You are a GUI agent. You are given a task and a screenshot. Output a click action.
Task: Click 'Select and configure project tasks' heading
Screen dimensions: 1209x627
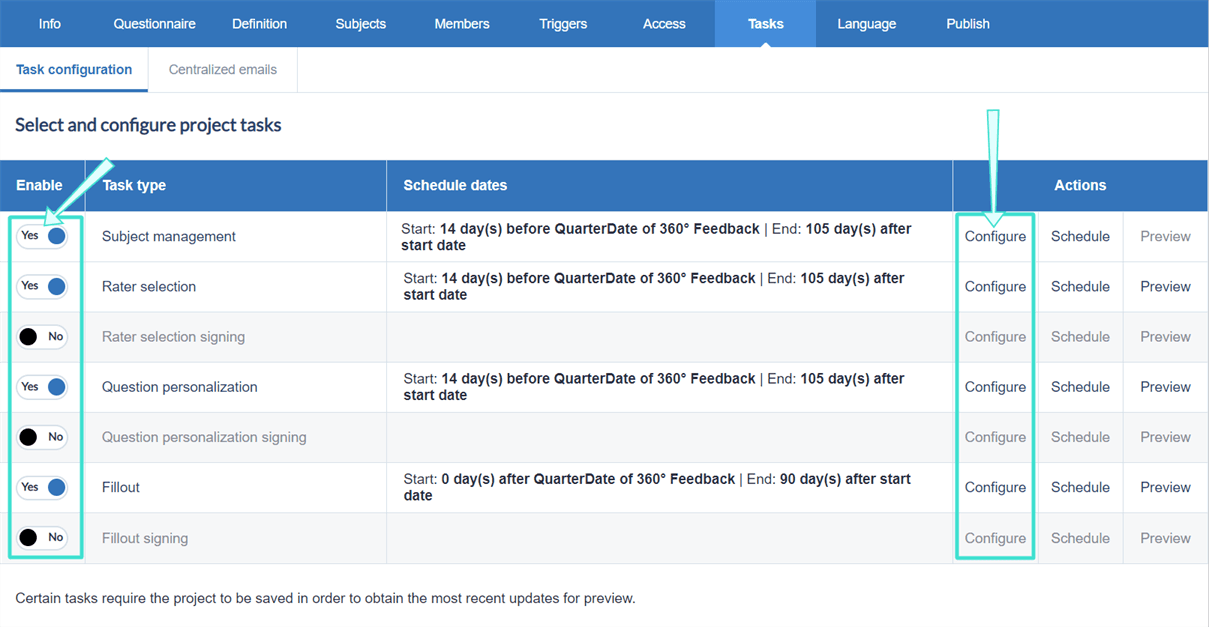coord(148,125)
